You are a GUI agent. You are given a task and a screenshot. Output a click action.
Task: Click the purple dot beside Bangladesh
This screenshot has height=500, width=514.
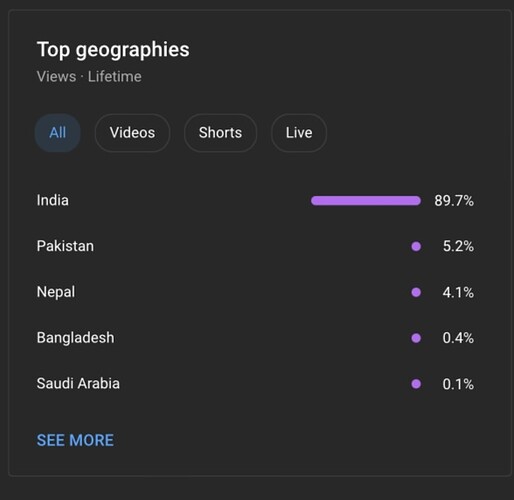click(x=416, y=338)
